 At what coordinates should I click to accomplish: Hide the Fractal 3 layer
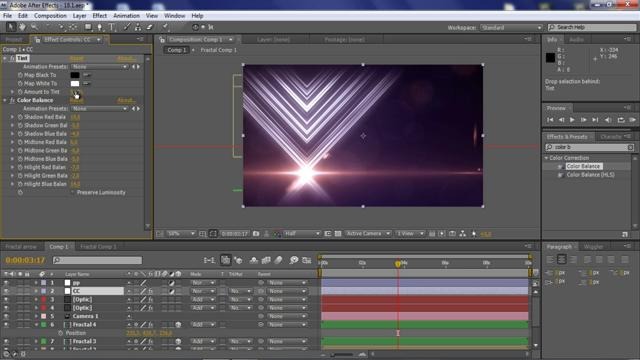point(6,341)
